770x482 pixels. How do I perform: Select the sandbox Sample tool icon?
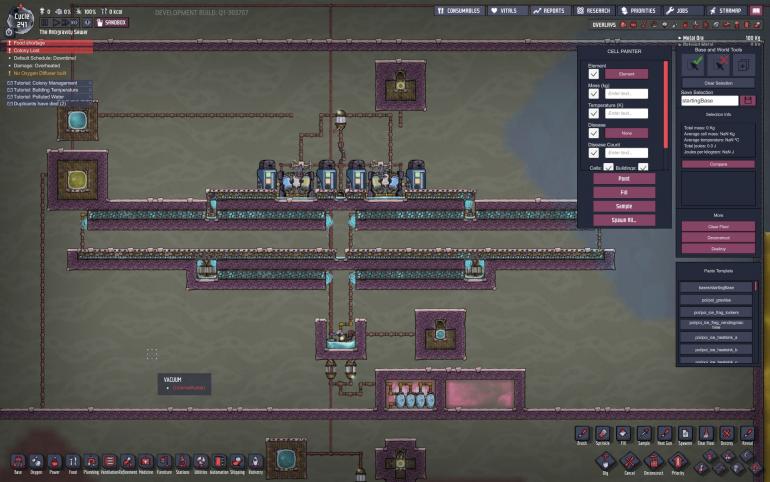644,435
